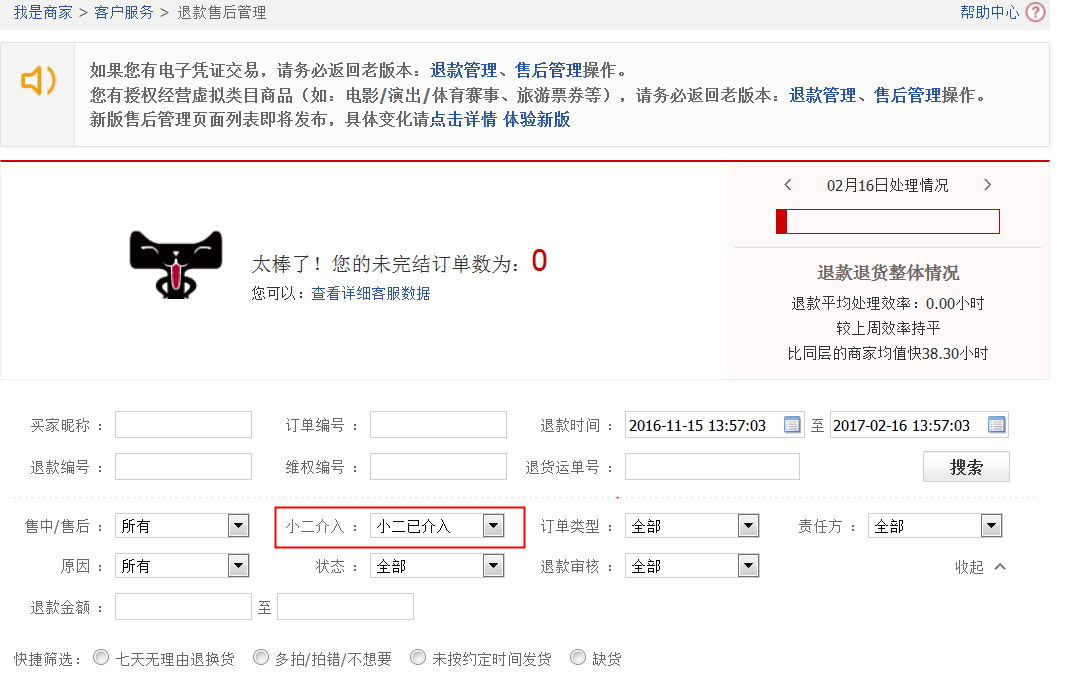Open the start date calendar picker
Screen dimensions: 1087x678
click(x=790, y=424)
